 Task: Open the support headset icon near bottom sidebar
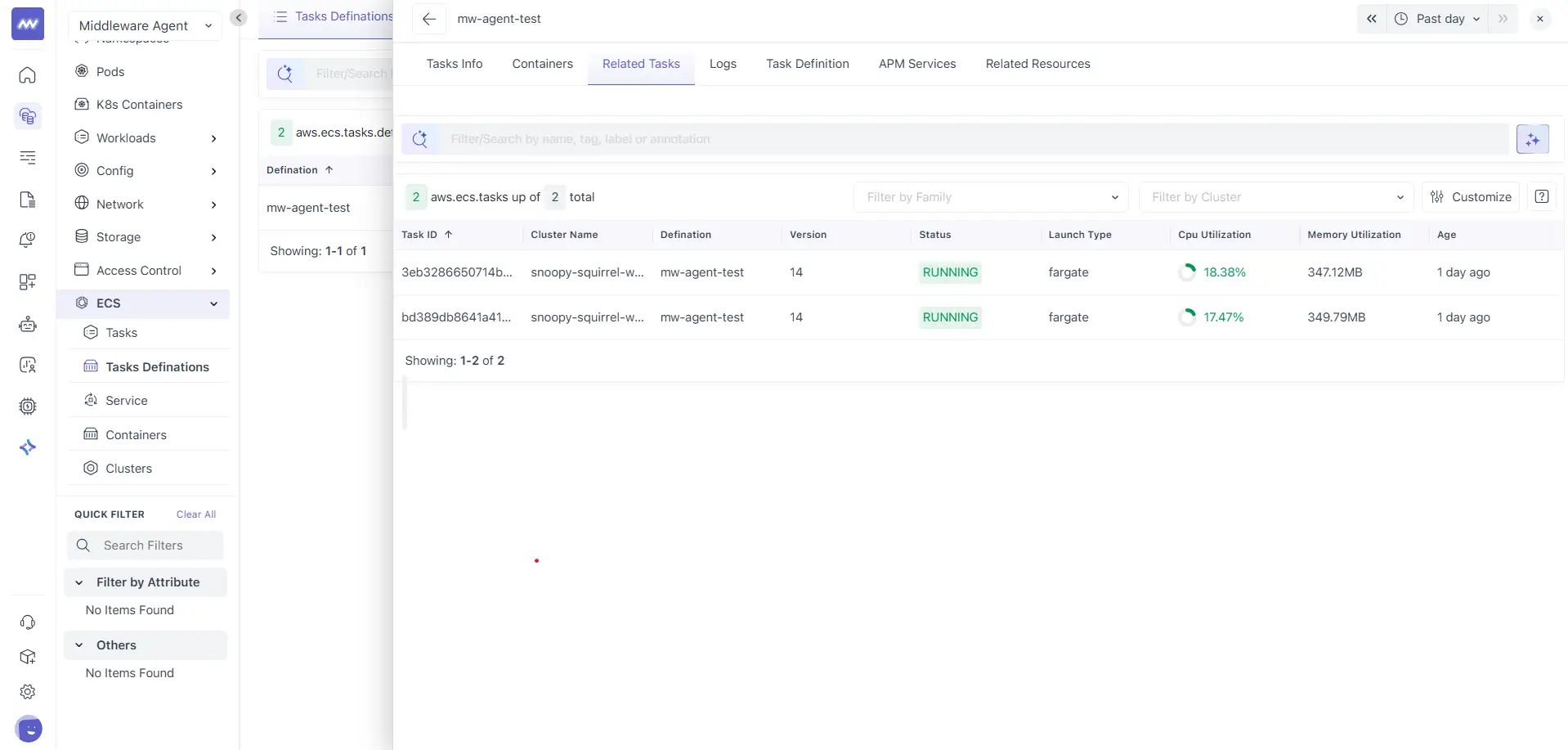pos(27,622)
